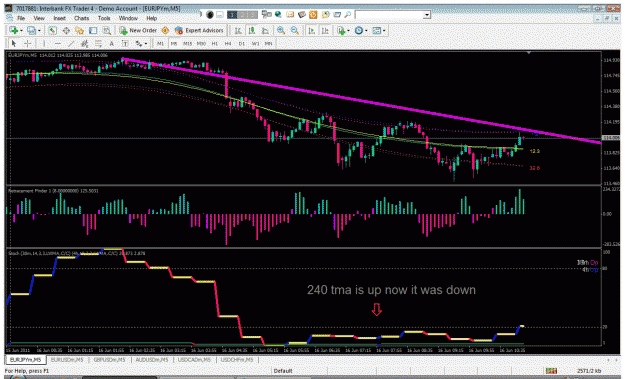Toggle the Terminal panel icon
This screenshot has height=379, width=625.
click(93, 30)
